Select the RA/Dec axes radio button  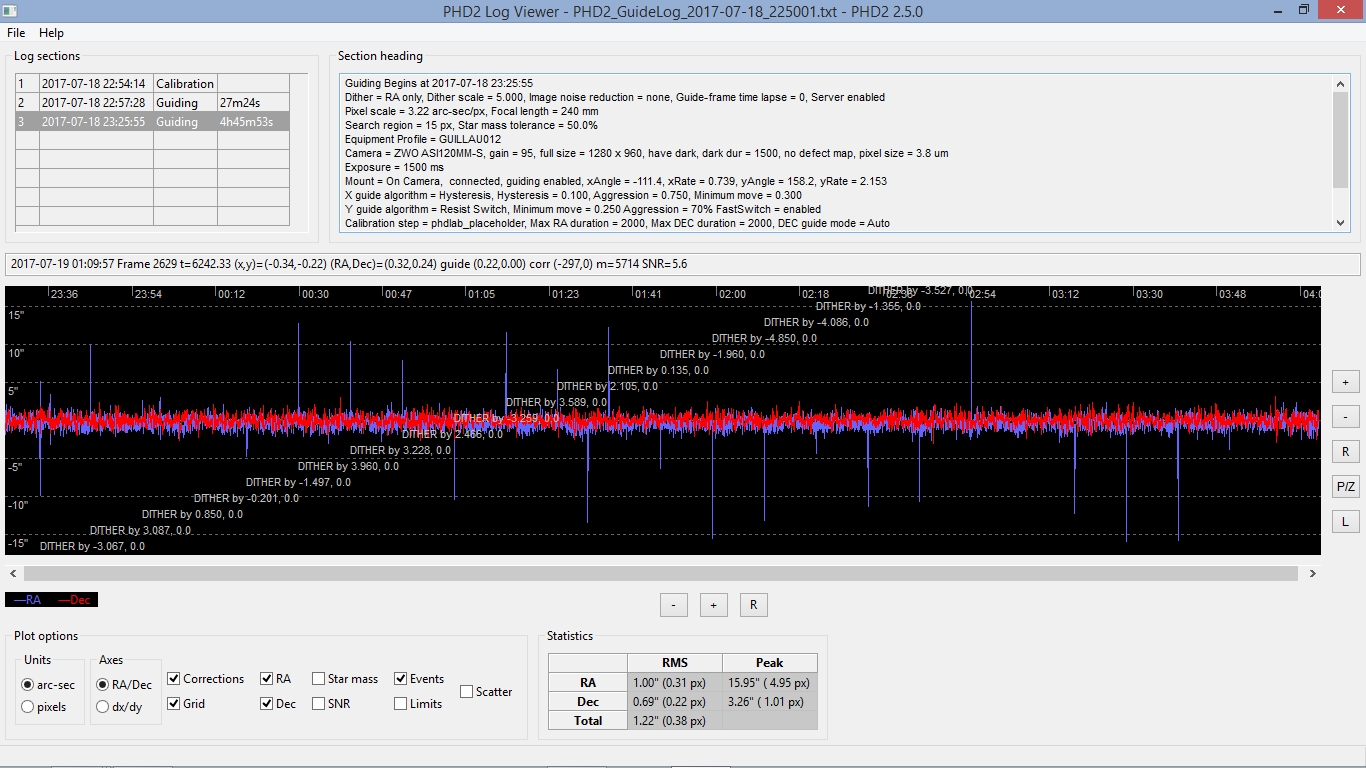coord(125,685)
